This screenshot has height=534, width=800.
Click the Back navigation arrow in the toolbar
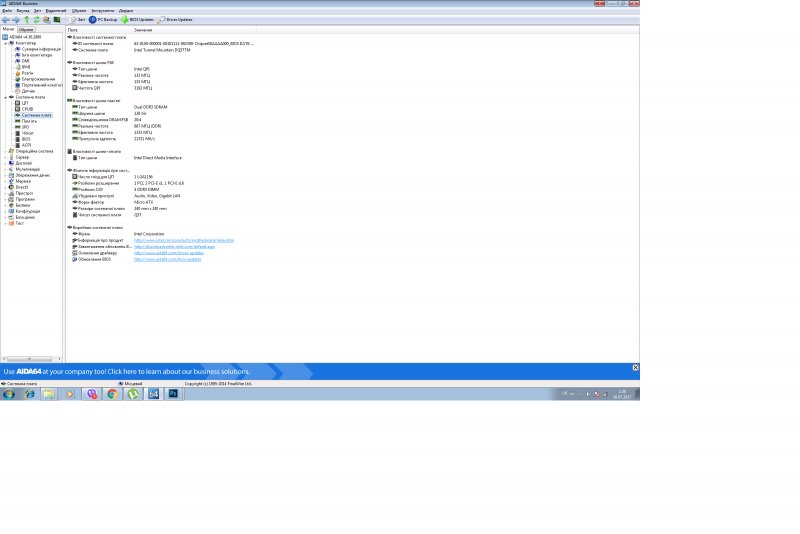pyautogui.click(x=5, y=19)
